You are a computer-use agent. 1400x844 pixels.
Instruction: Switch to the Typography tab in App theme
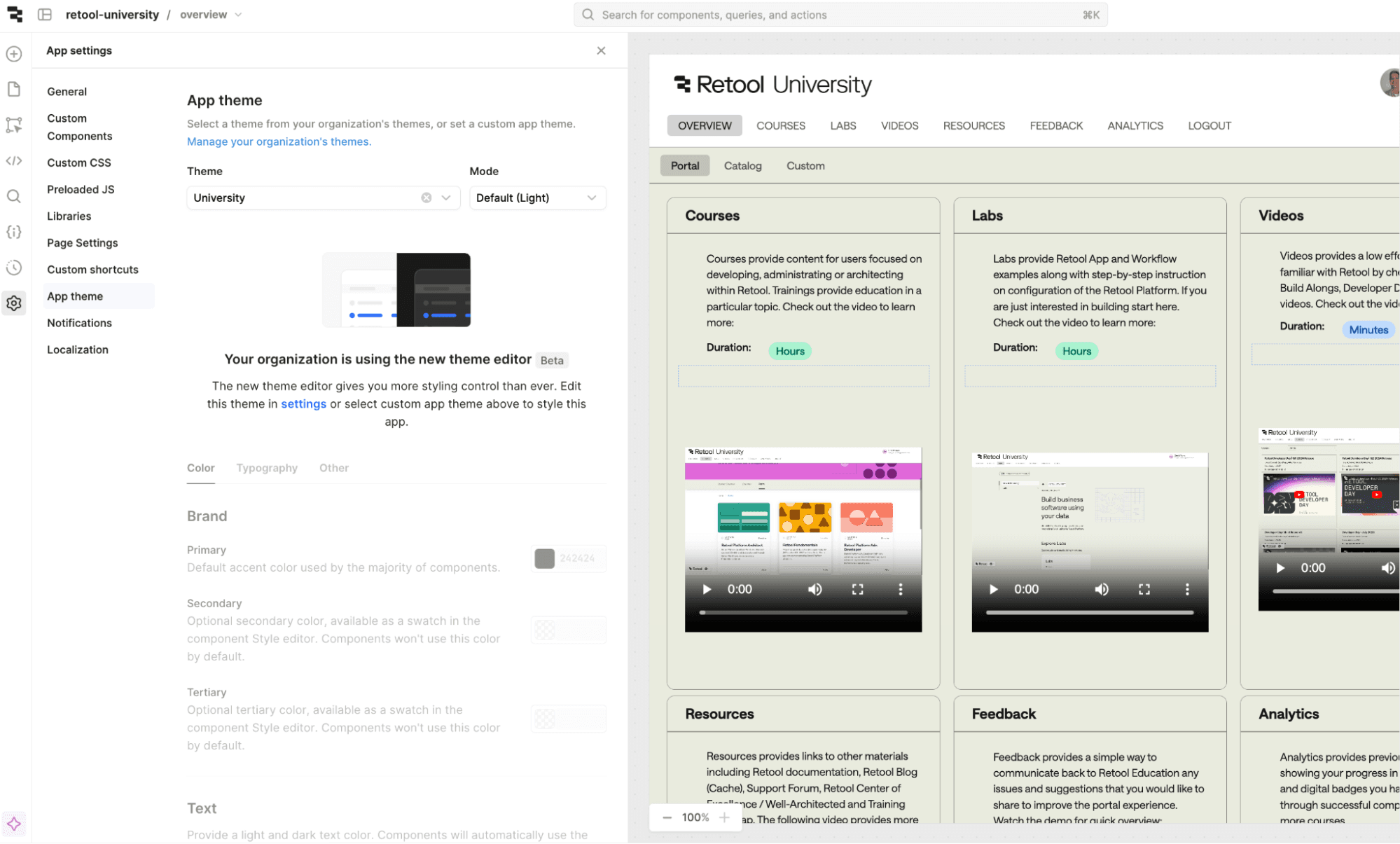[267, 468]
